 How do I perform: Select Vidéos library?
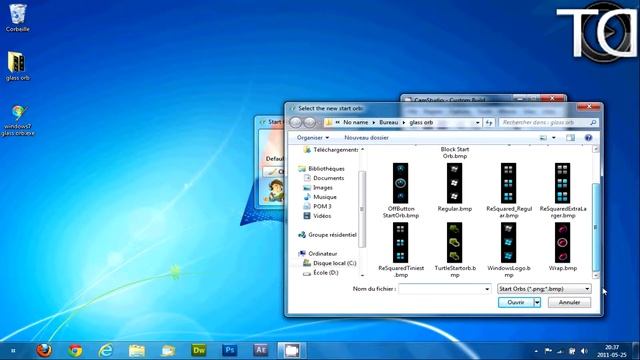pos(317,216)
